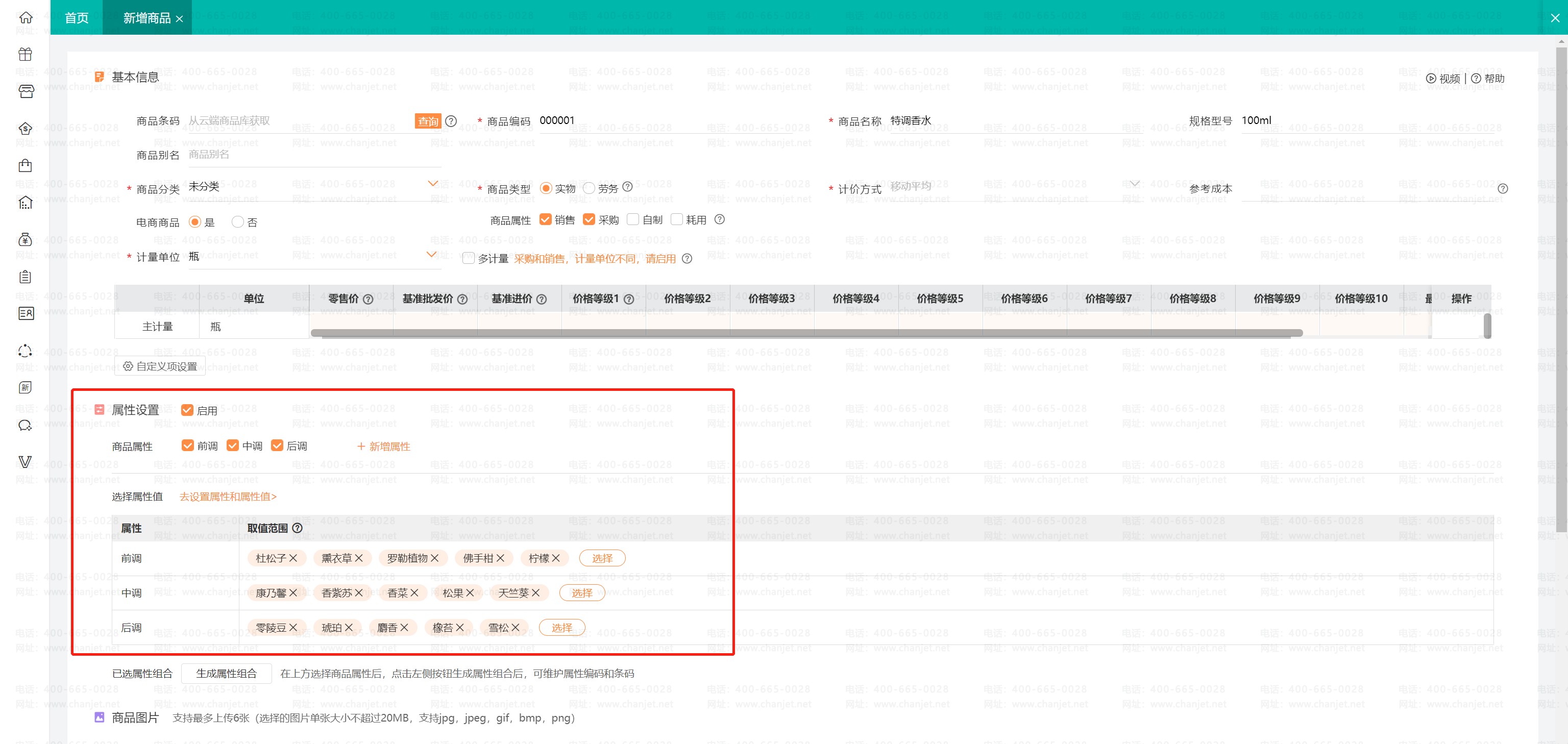Enable 自制 product attribute checkbox
The image size is (1568, 744).
coord(633,219)
